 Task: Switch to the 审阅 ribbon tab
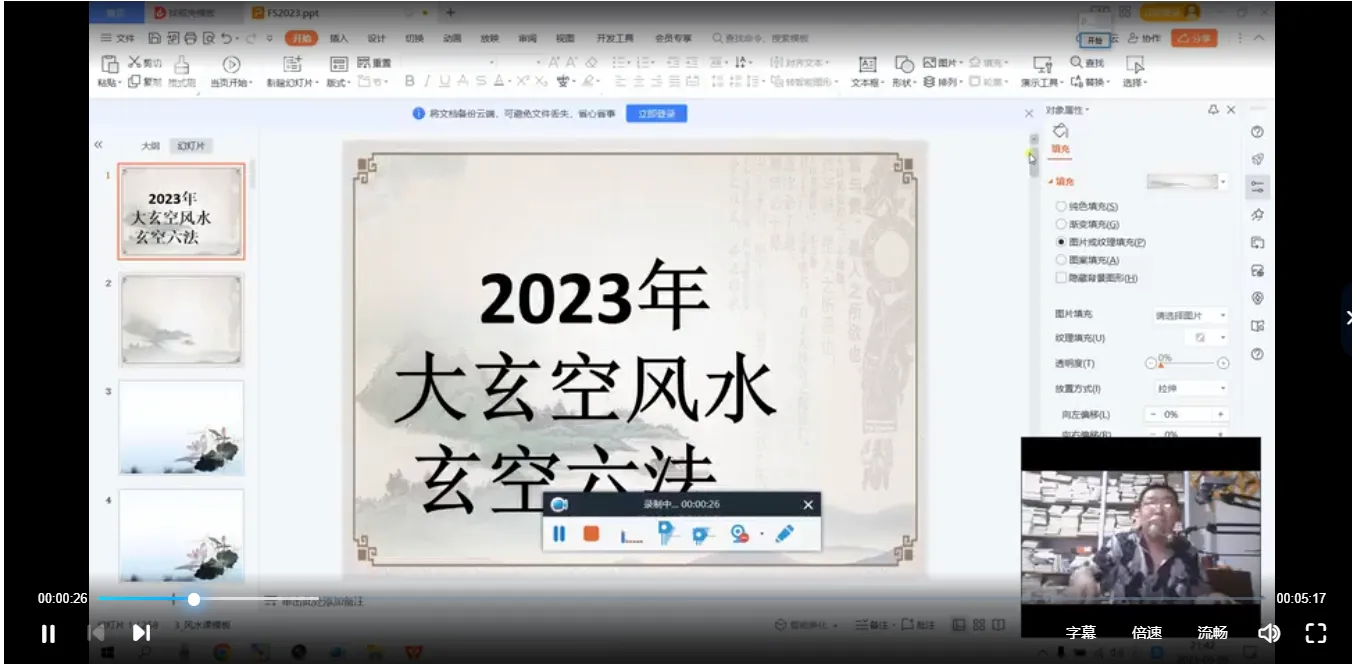click(x=527, y=38)
